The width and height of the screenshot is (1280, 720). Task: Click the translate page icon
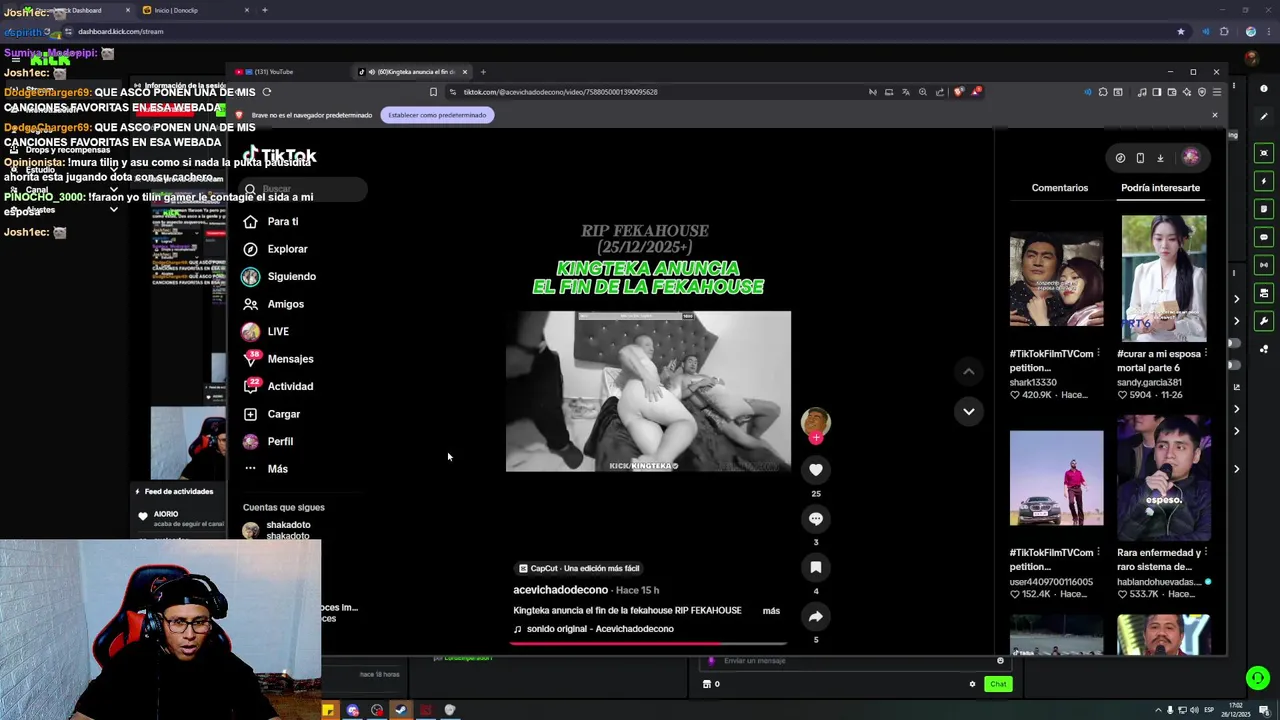[x=906, y=92]
